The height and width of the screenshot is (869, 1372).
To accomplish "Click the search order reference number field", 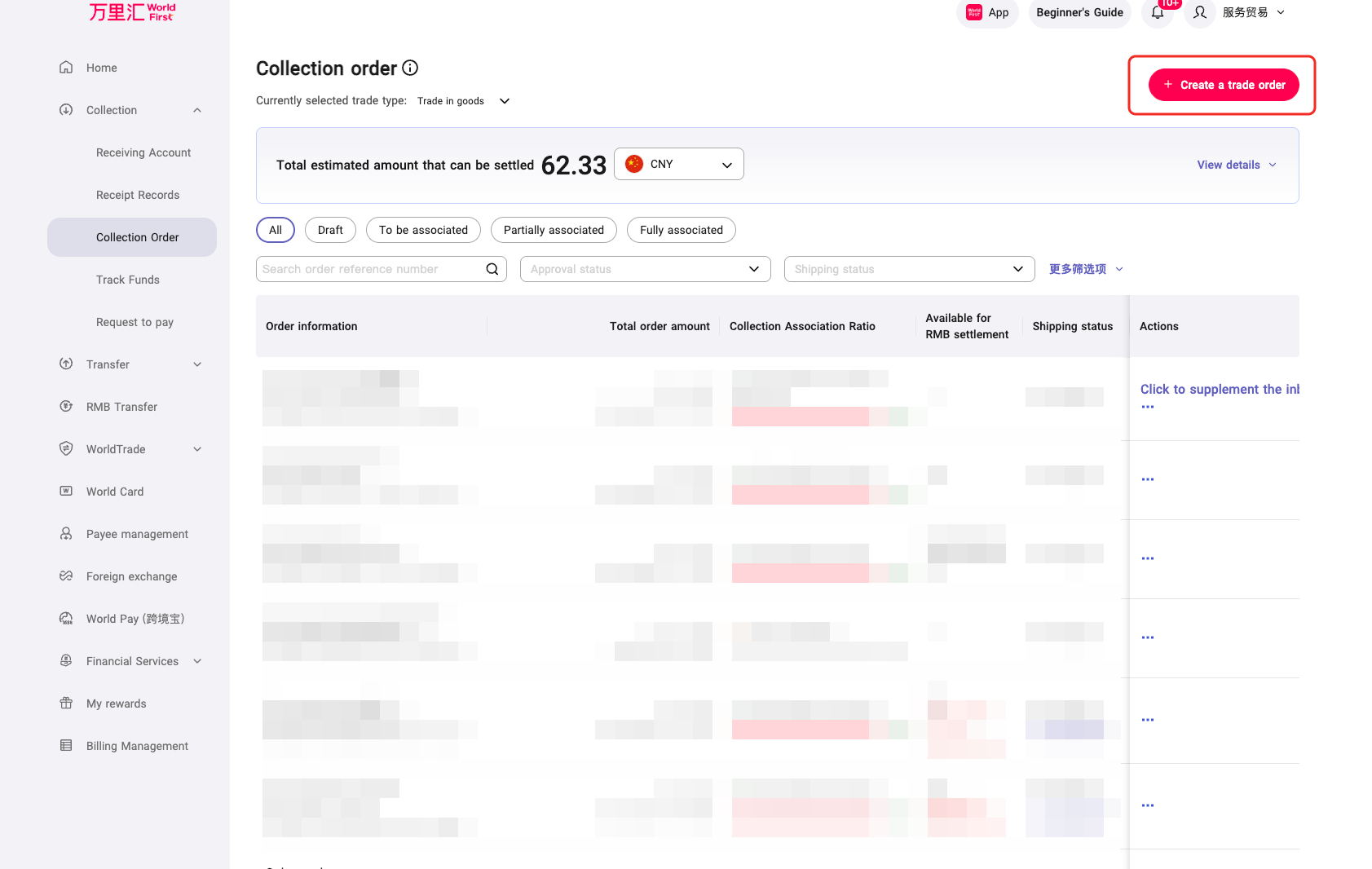I will click(371, 269).
